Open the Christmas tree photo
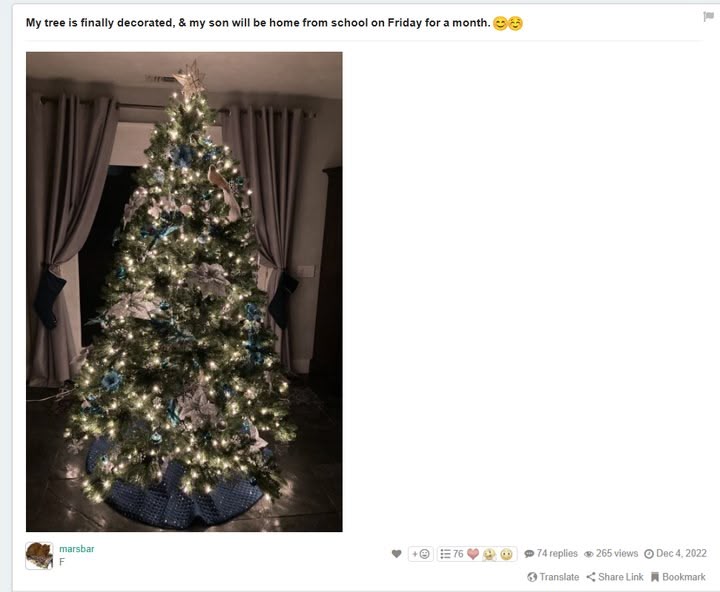The height and width of the screenshot is (592, 720). [x=184, y=292]
